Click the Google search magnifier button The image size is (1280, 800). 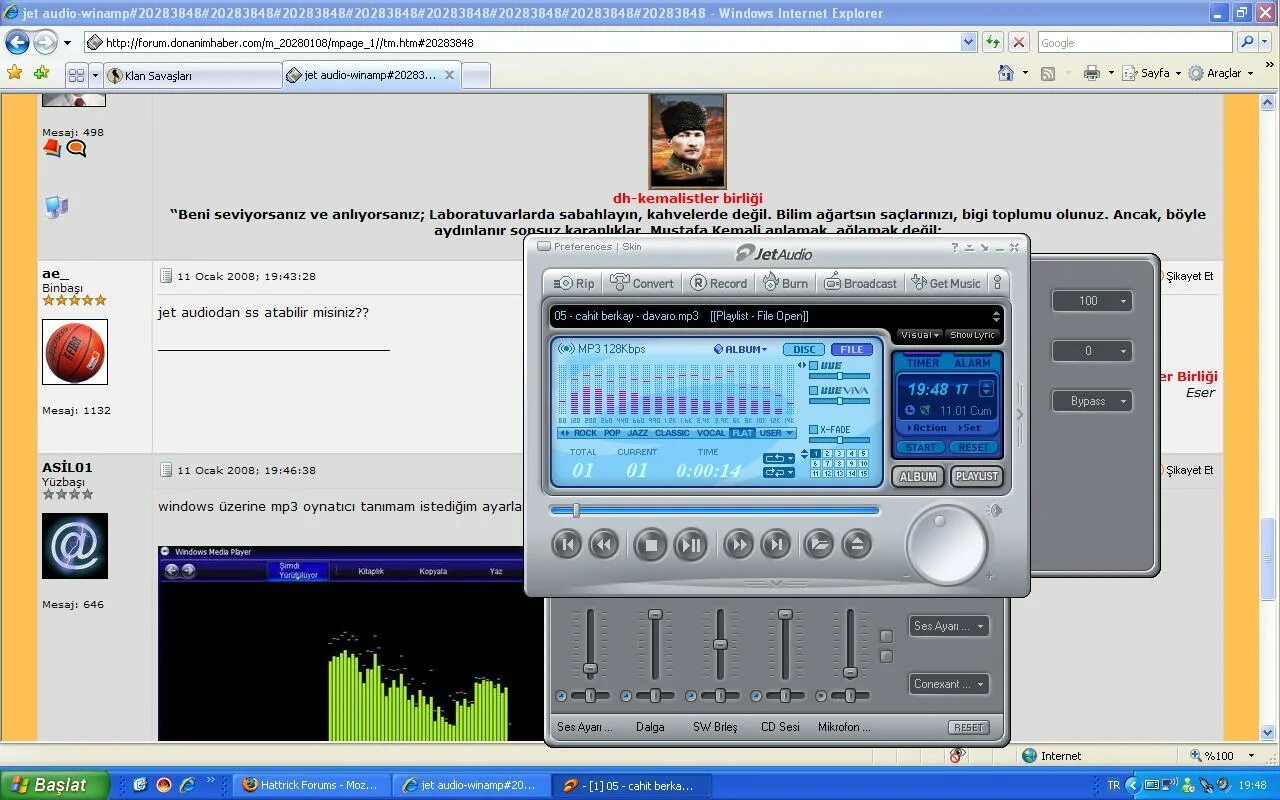coord(1246,42)
